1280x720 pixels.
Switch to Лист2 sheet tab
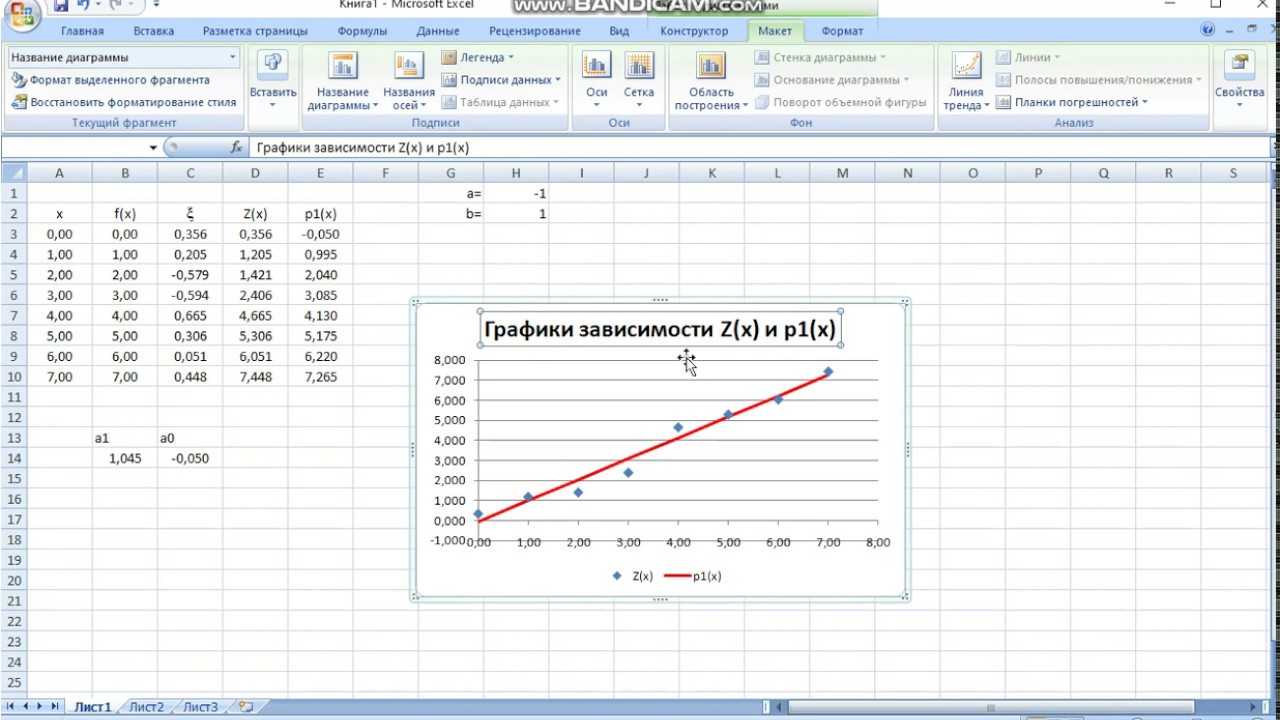146,707
